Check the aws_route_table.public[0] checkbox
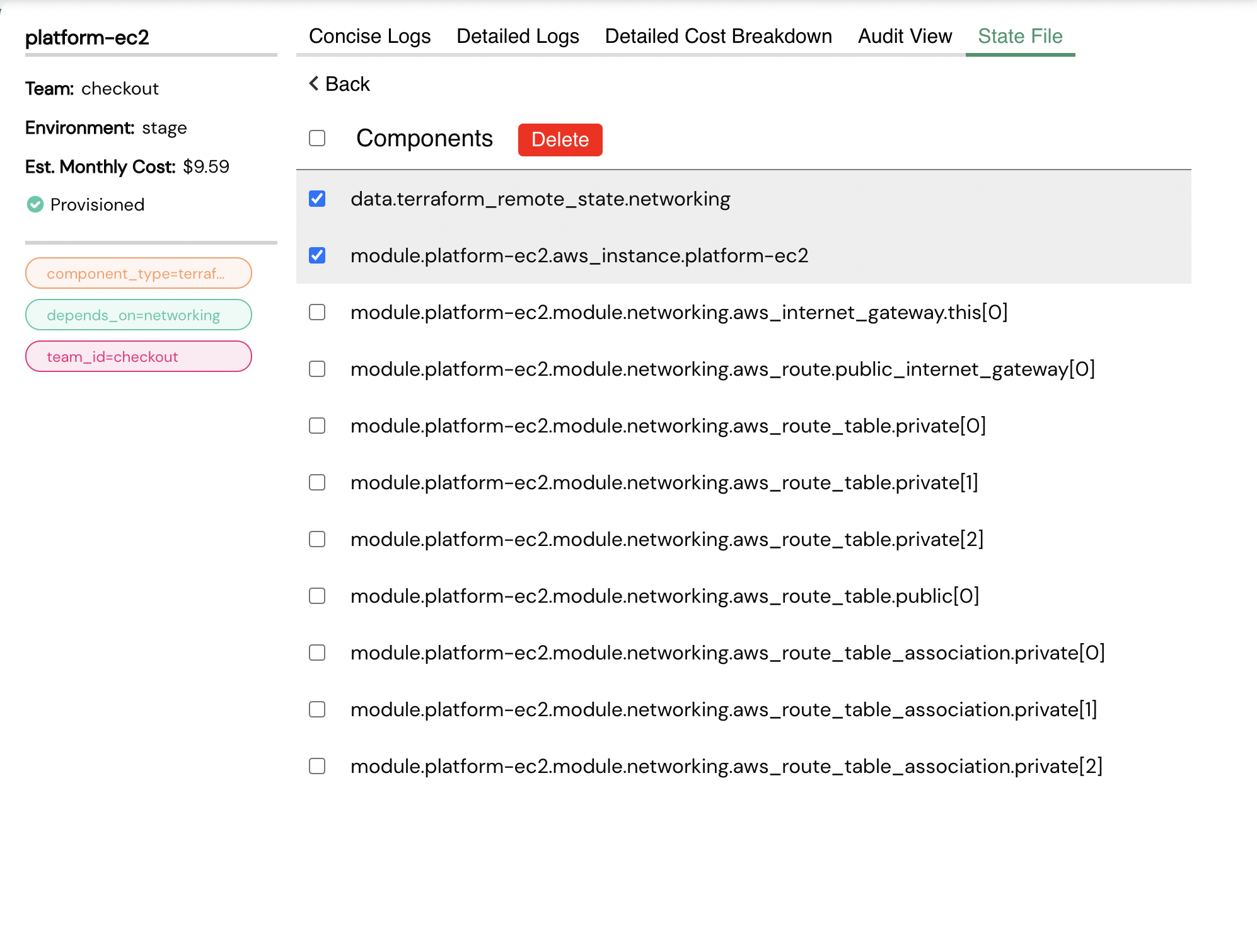The image size is (1257, 952). coord(317,596)
